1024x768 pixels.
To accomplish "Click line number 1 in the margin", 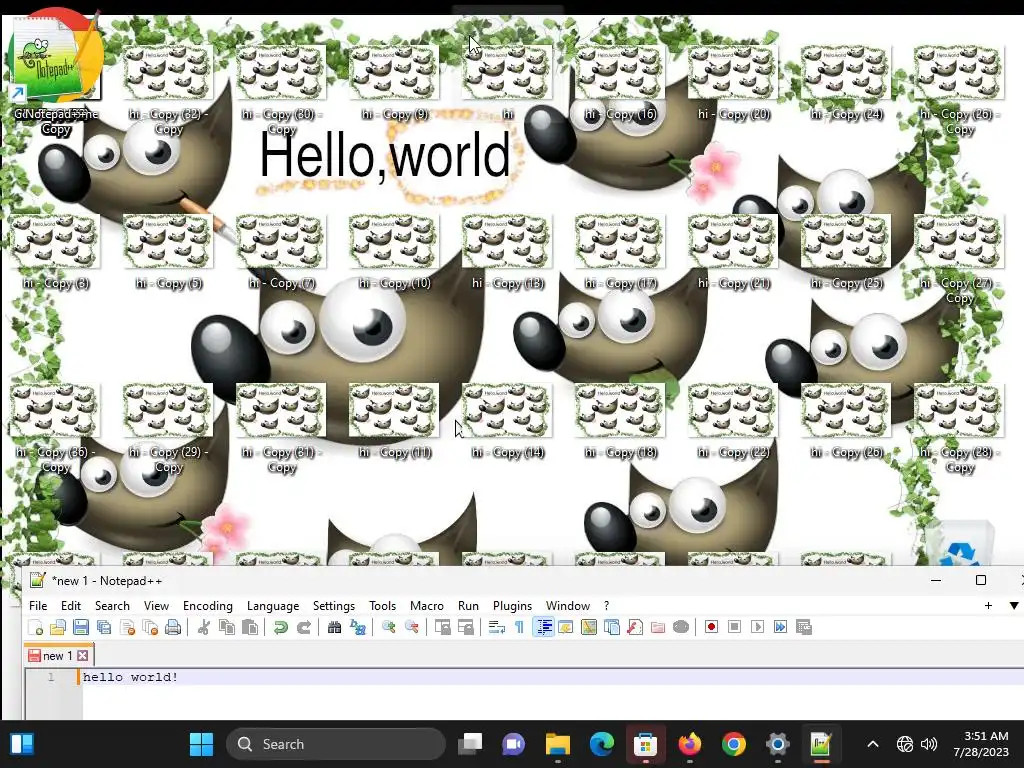I will pos(50,677).
